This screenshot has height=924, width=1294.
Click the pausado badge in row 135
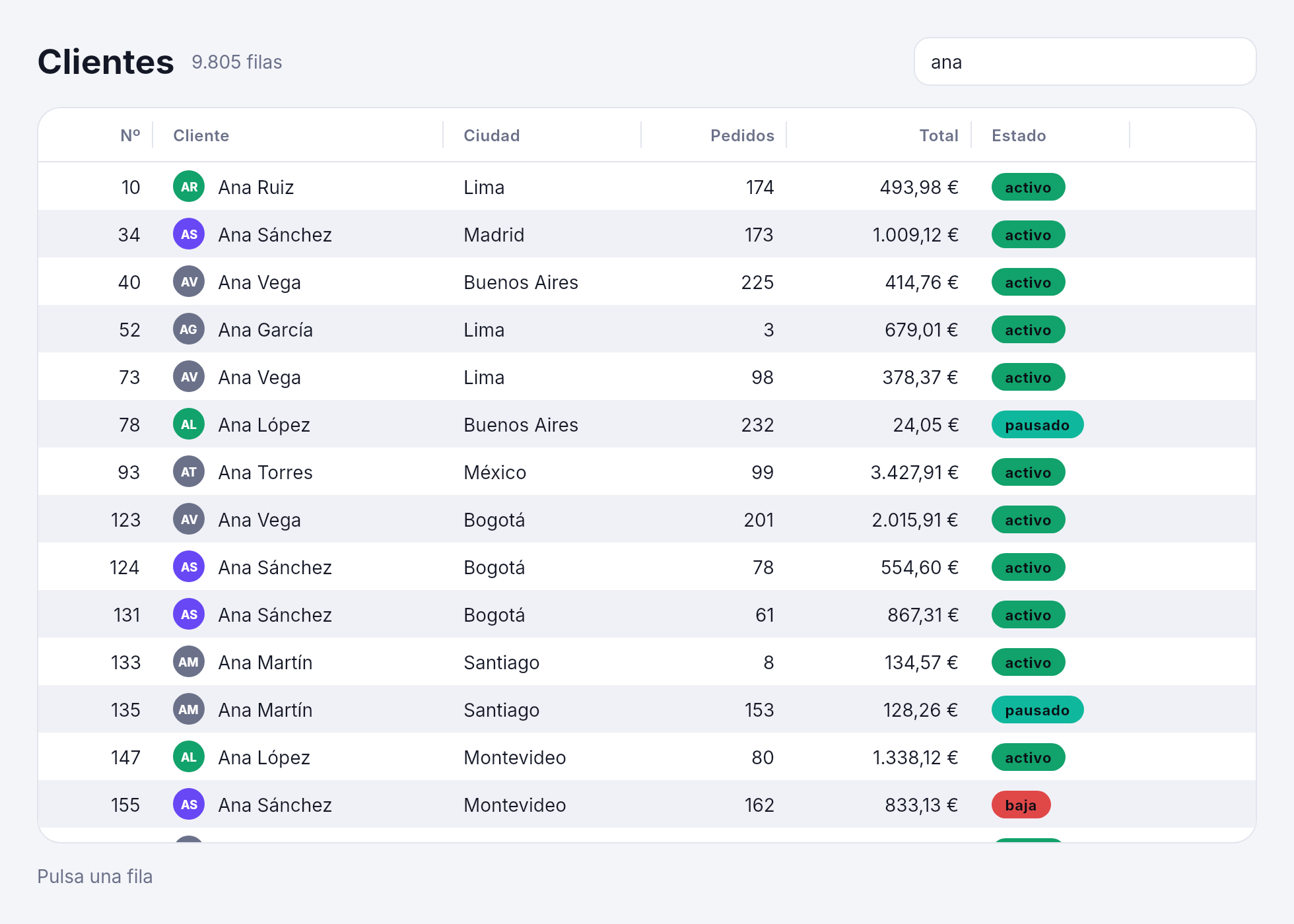(x=1037, y=710)
